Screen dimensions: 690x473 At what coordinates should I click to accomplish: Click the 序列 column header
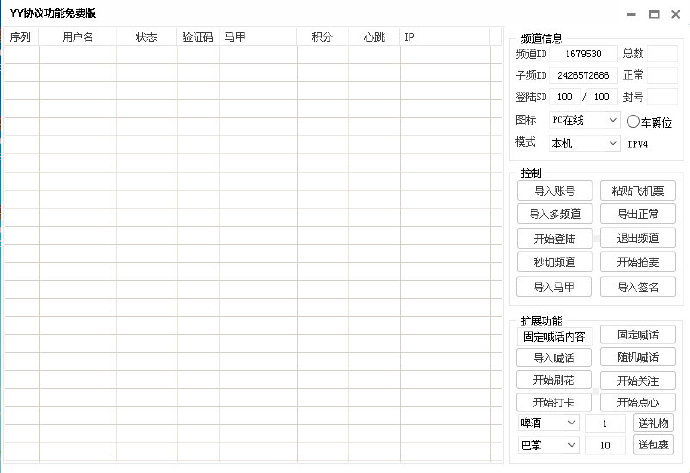pyautogui.click(x=21, y=37)
